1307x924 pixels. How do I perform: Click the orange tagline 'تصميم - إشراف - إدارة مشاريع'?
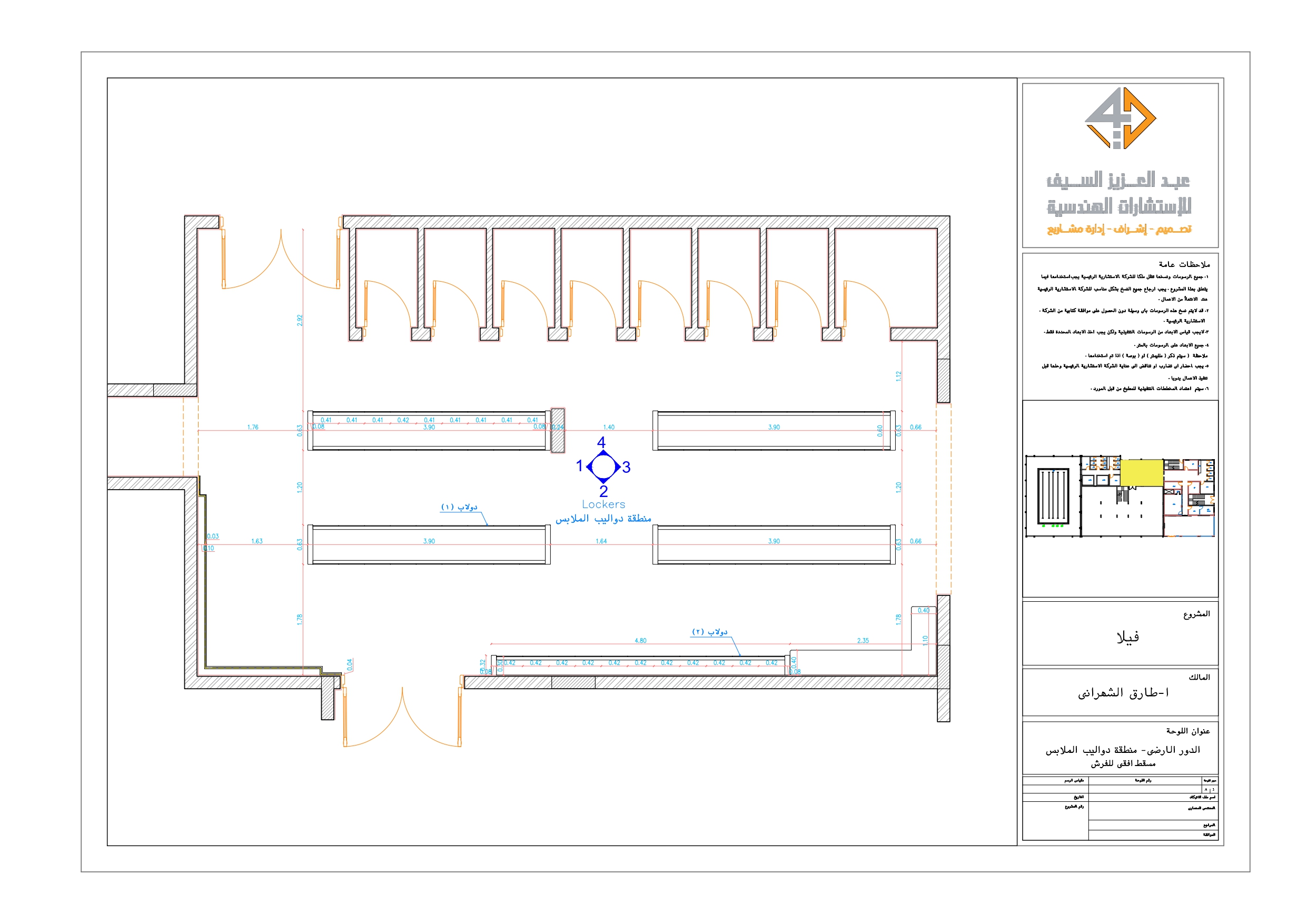(x=1119, y=229)
